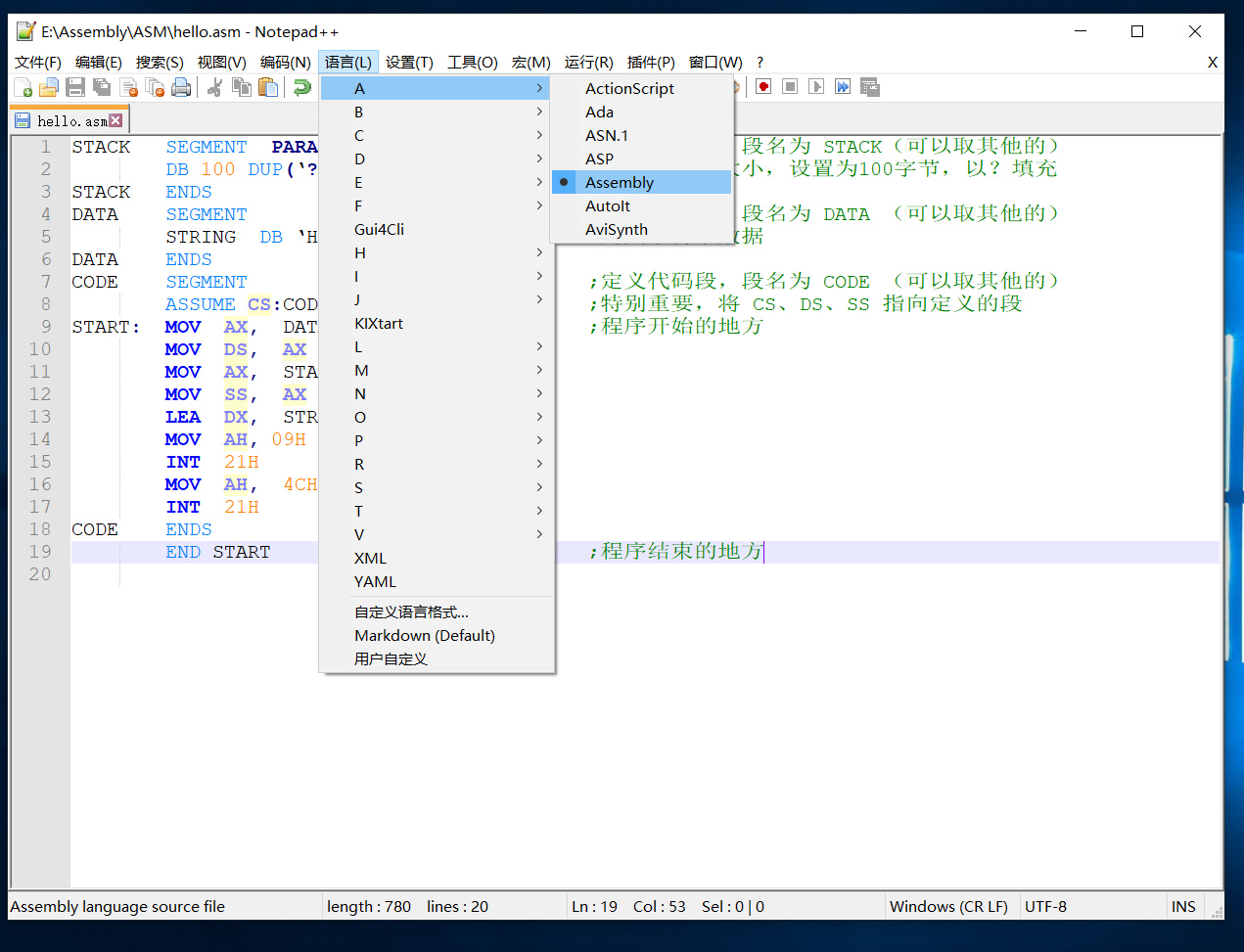1244x952 pixels.
Task: Expand the F languages submenu
Action: (x=437, y=205)
